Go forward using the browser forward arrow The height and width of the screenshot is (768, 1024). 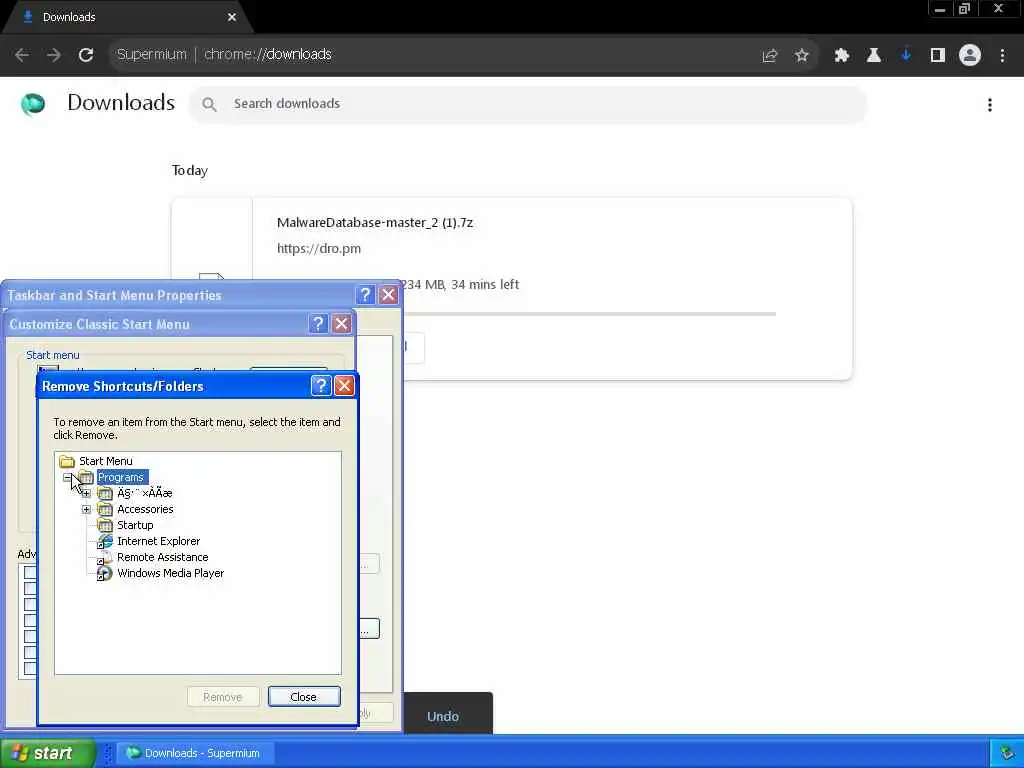(54, 55)
